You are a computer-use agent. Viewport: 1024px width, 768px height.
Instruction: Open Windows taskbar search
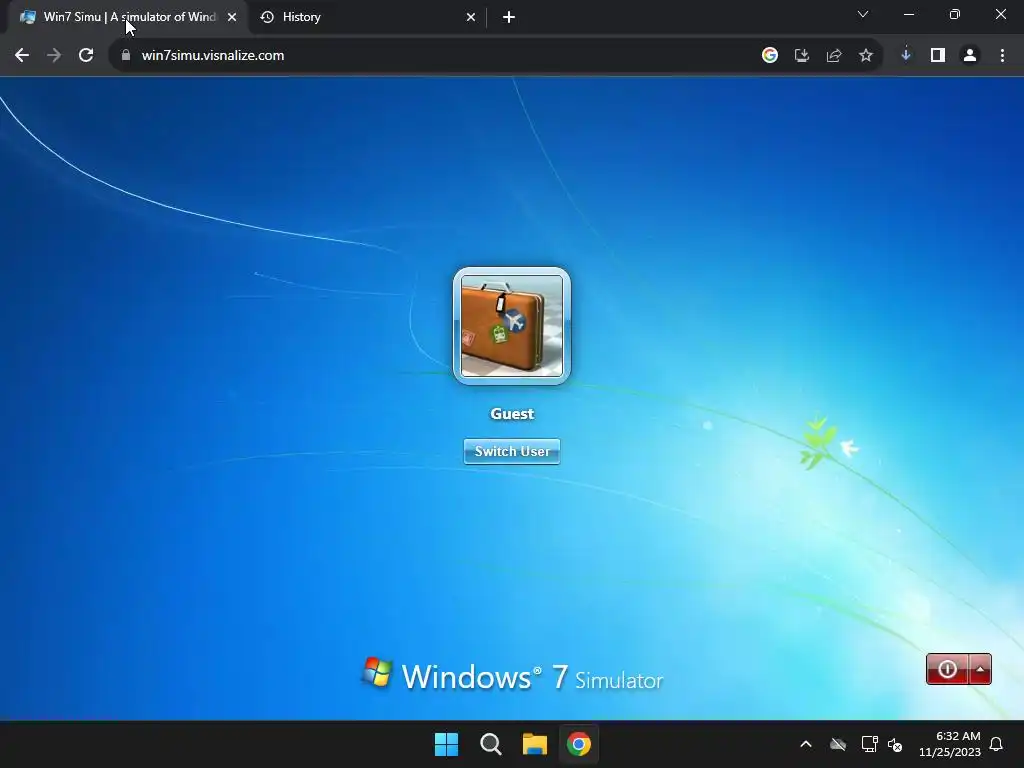click(490, 744)
